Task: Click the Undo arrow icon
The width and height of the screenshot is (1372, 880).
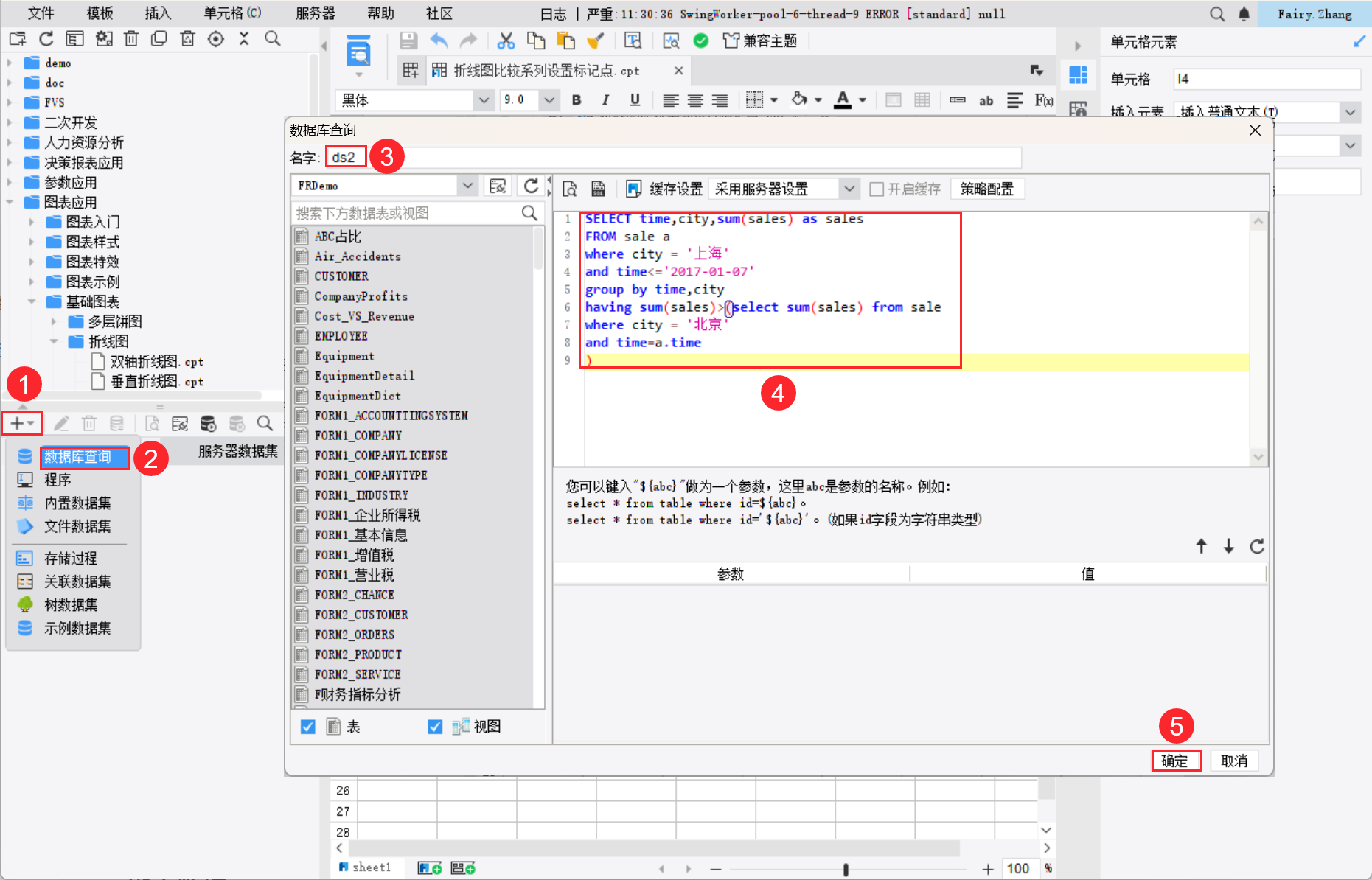Action: pos(439,41)
